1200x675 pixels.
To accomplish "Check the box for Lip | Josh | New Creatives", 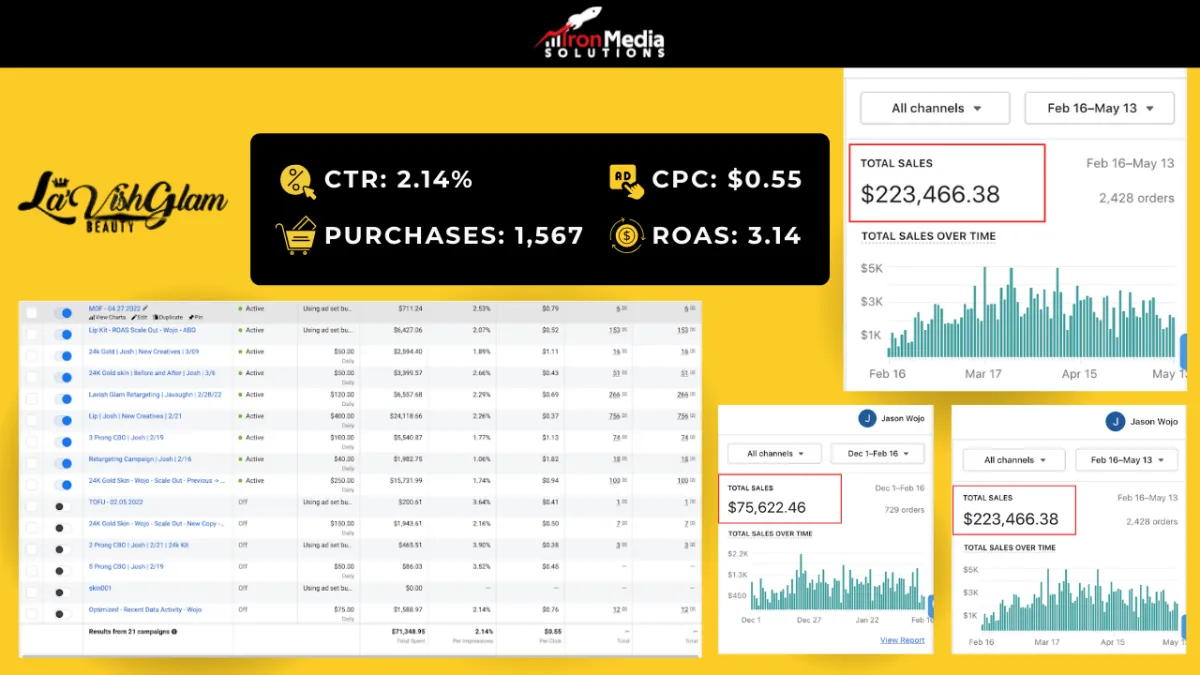I will (x=32, y=420).
